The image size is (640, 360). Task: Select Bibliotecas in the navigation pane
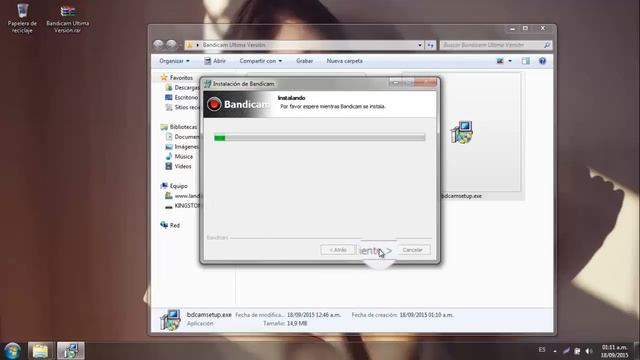pyautogui.click(x=179, y=127)
